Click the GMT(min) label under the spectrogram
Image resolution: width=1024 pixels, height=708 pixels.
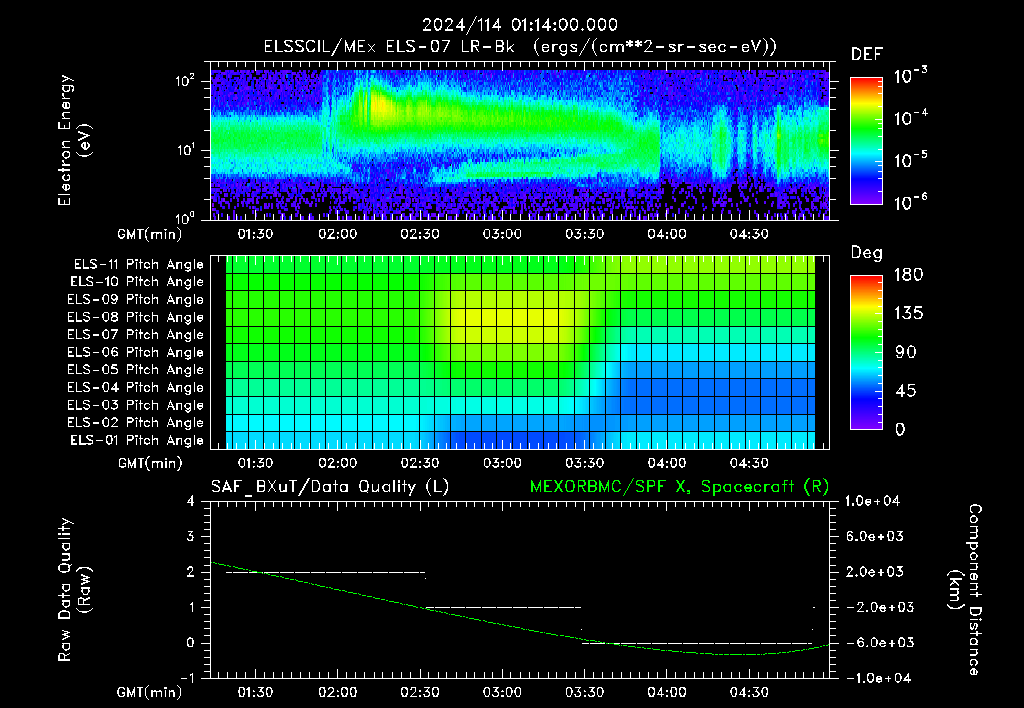[x=150, y=234]
